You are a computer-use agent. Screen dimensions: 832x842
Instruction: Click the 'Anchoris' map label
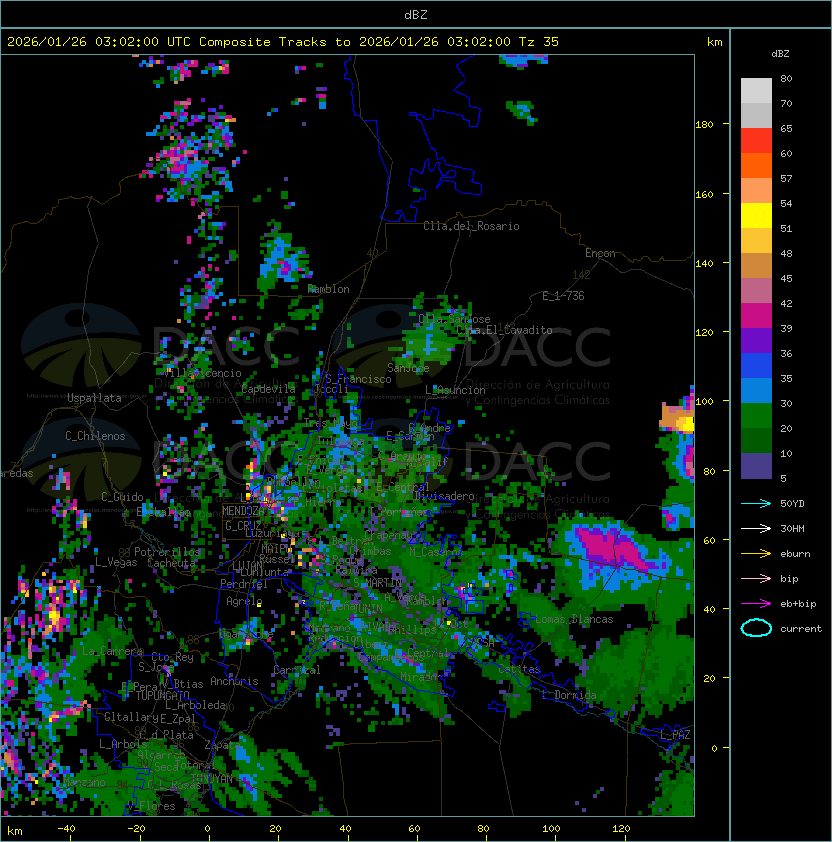click(234, 681)
